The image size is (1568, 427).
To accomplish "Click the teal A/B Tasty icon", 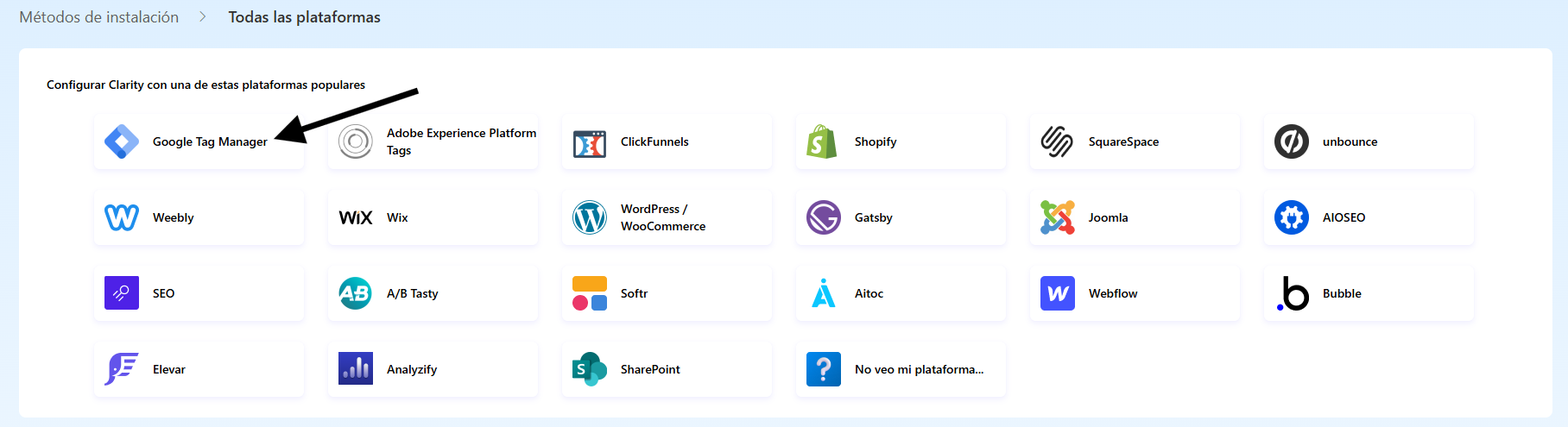I will click(x=356, y=293).
